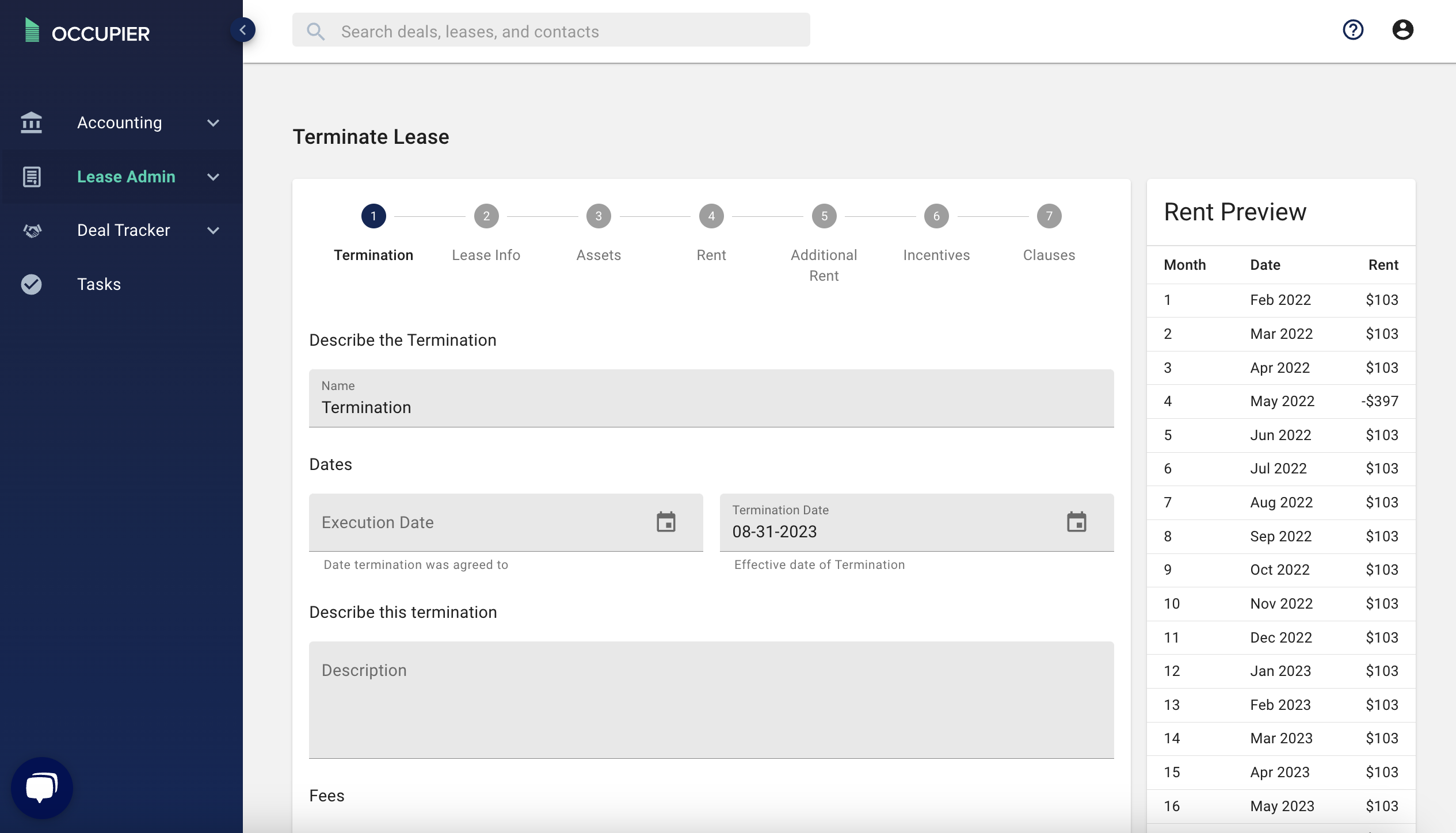Open the user account profile icon
This screenshot has width=1456, height=833.
(x=1402, y=30)
